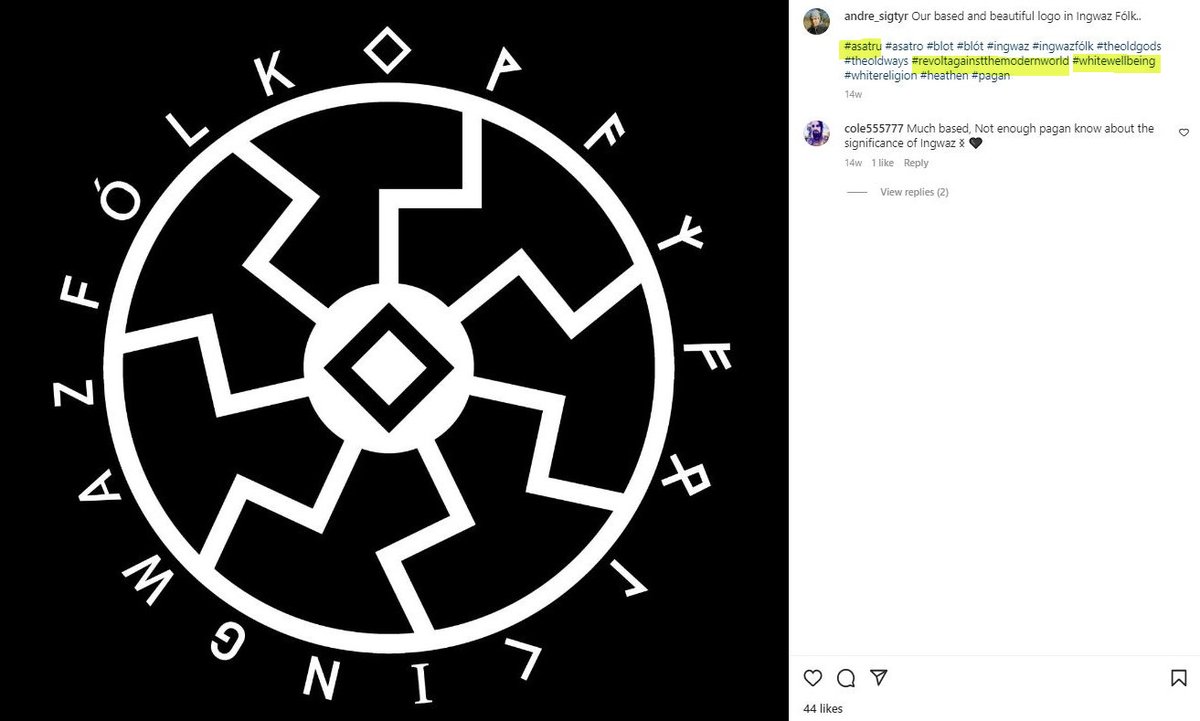
Task: Reply to cole555777's comment
Action: point(916,163)
